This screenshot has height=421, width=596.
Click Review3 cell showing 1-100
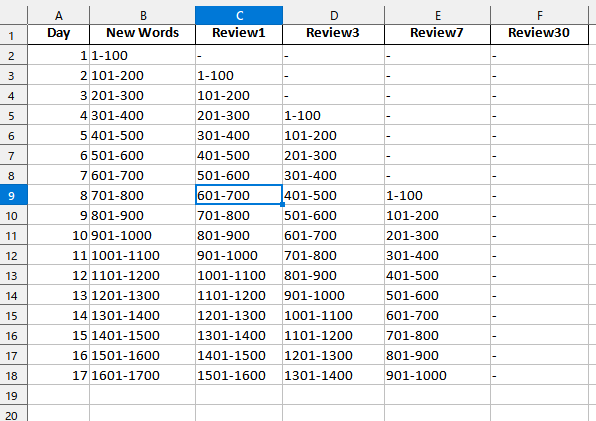[x=333, y=115]
